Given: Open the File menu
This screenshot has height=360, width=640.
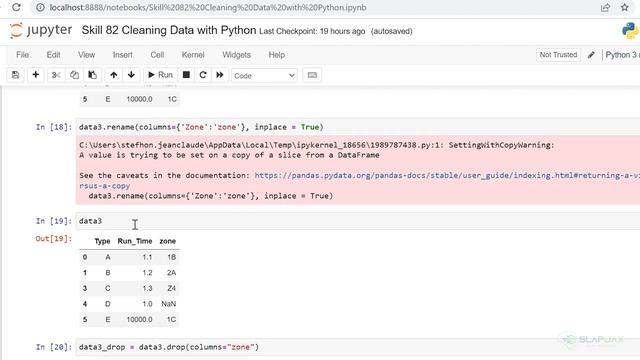Looking at the screenshot, I should click(x=22, y=55).
